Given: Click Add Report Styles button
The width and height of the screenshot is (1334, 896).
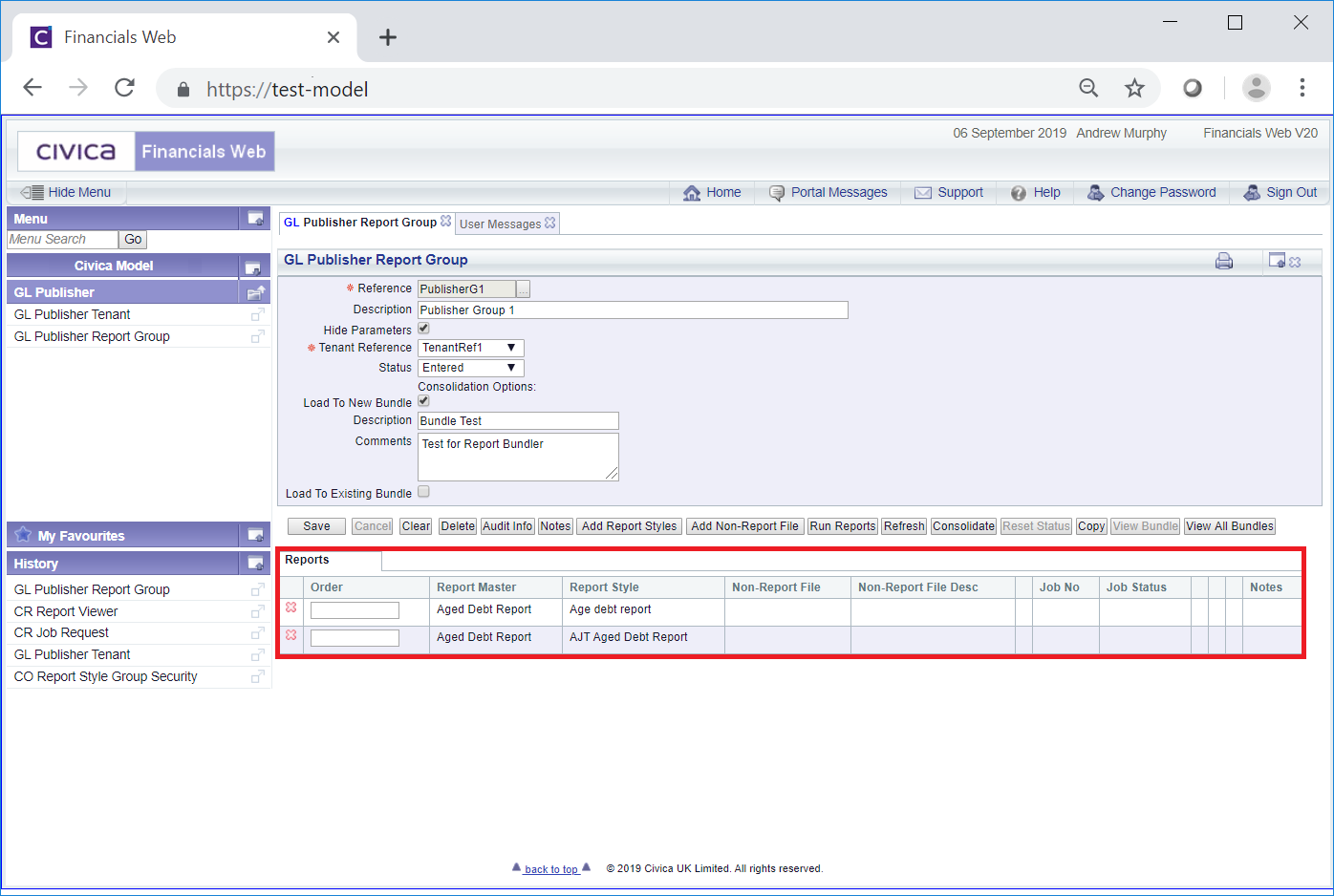Looking at the screenshot, I should (x=629, y=526).
